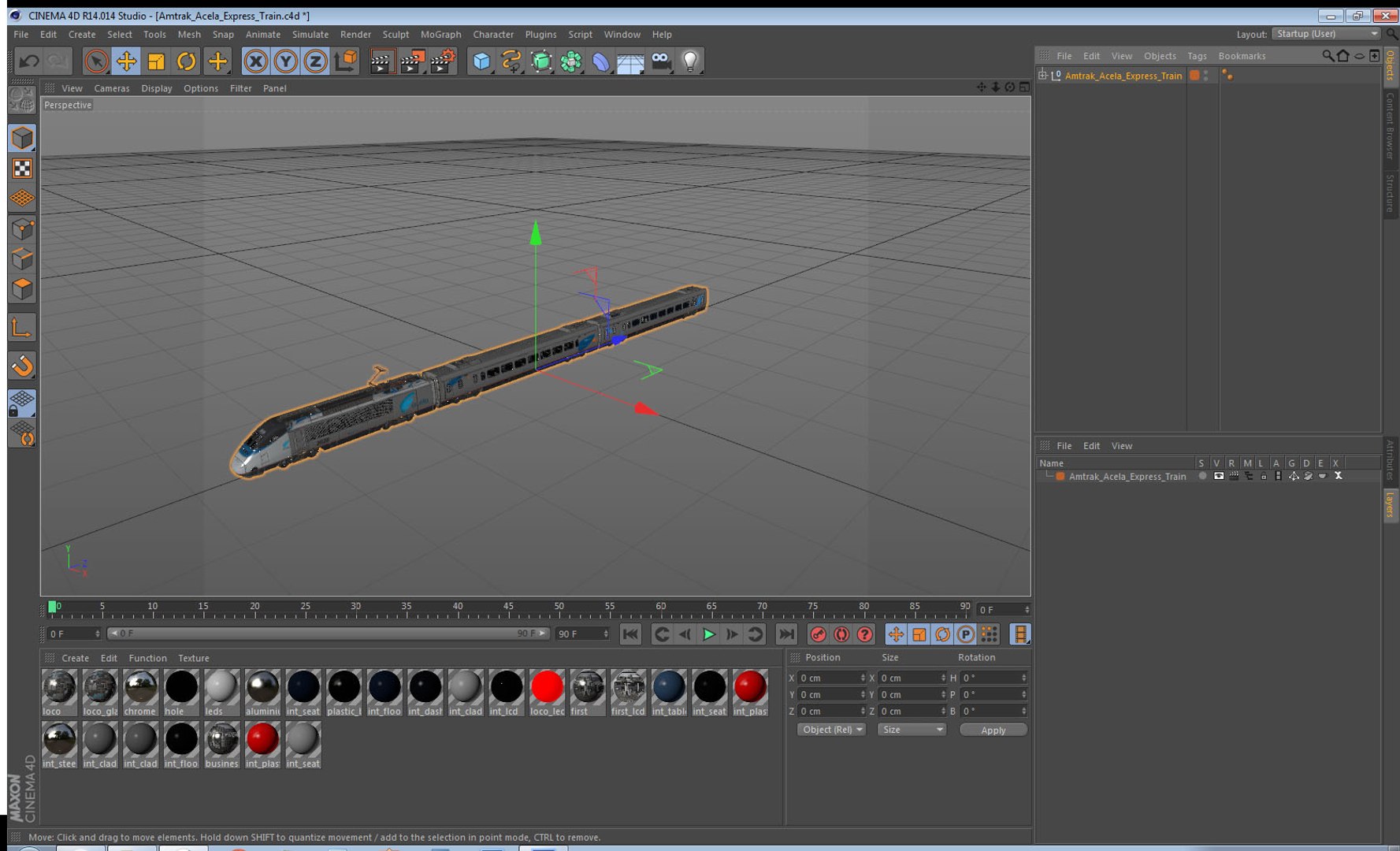This screenshot has width=1400, height=851.
Task: Switch to Points mode
Action: pos(22,229)
